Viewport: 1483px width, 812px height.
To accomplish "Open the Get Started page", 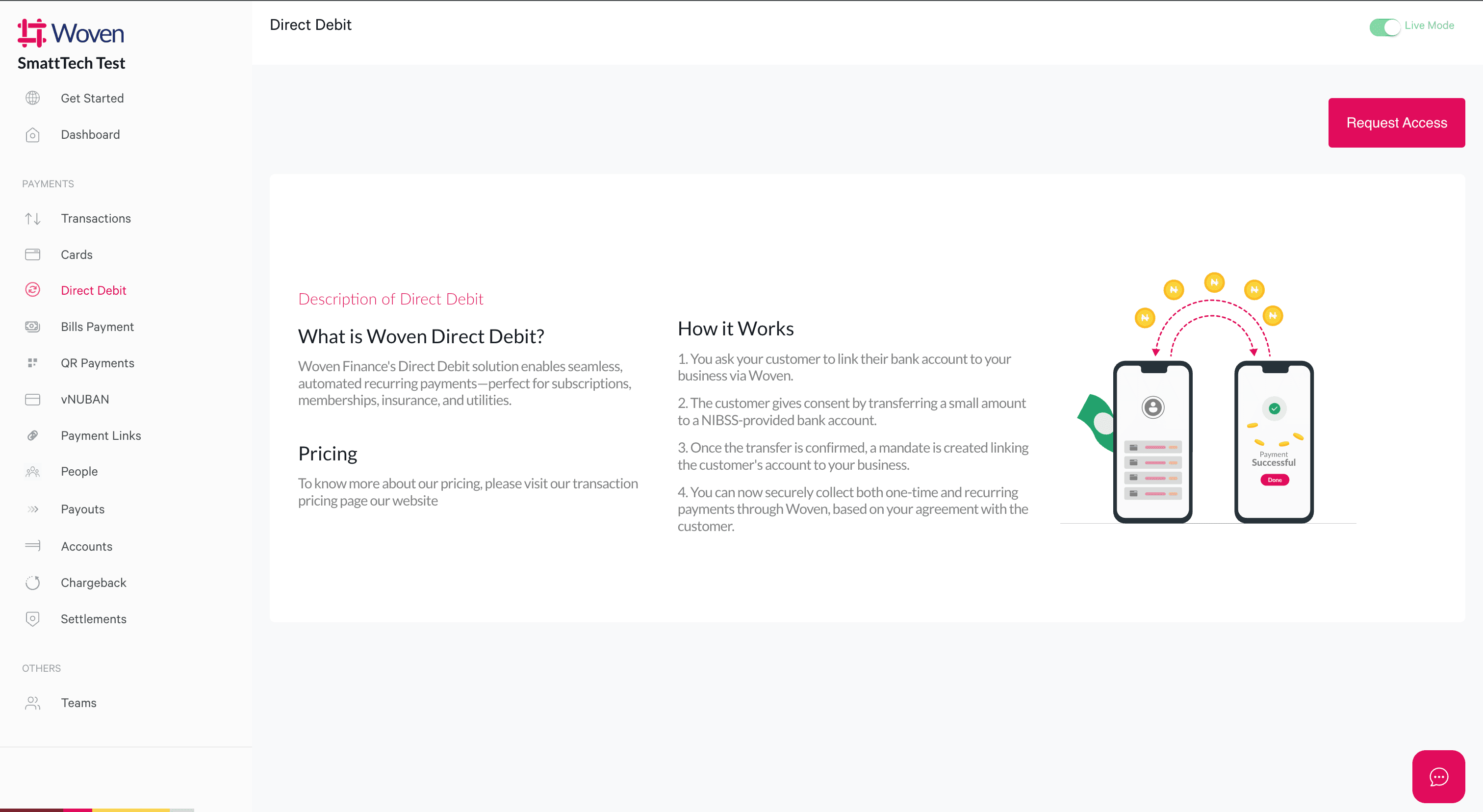I will click(92, 99).
